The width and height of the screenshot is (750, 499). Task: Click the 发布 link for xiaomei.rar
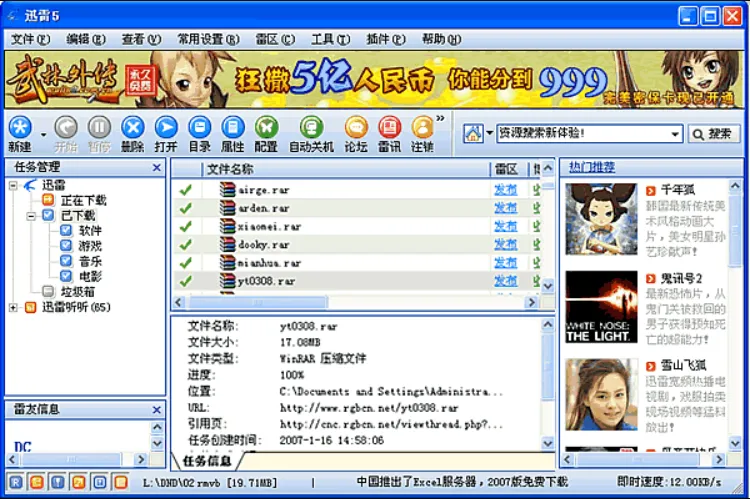506,227
